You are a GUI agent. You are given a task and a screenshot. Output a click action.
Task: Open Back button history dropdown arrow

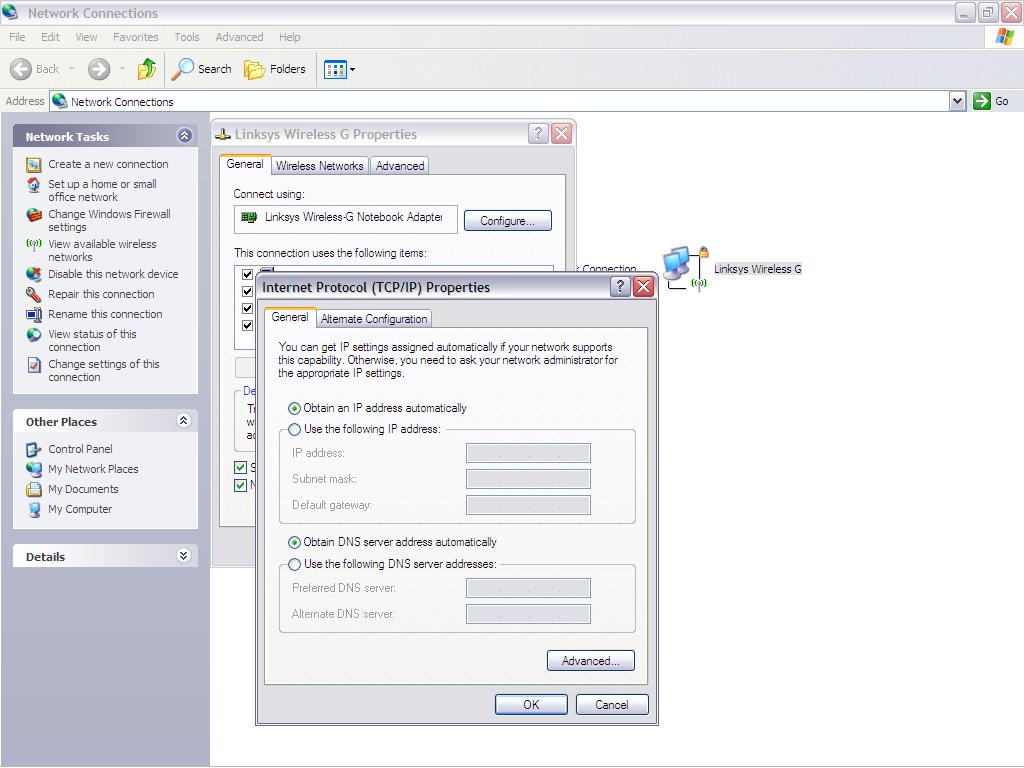point(71,69)
